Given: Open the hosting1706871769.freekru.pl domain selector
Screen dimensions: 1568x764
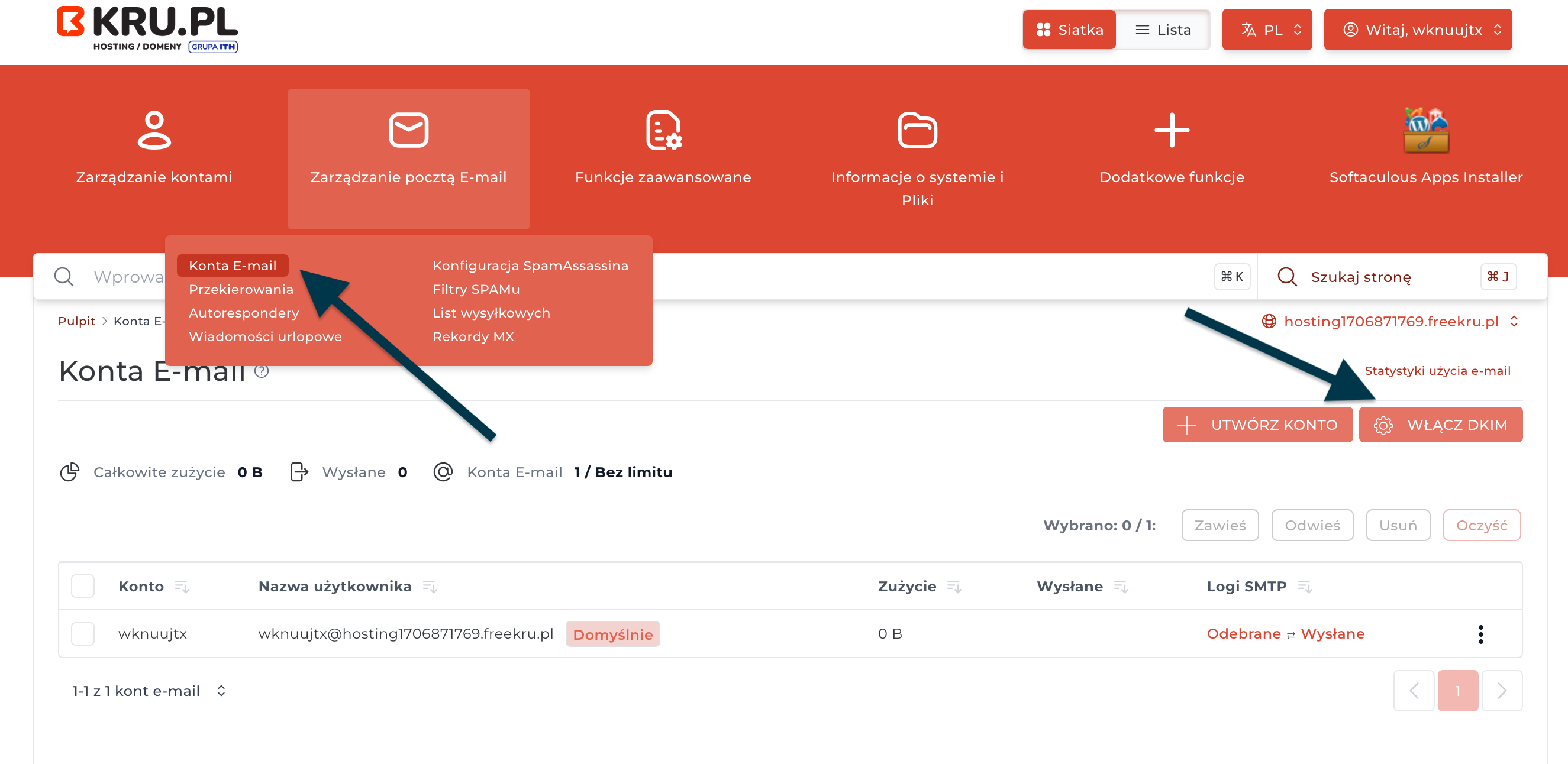Looking at the screenshot, I should tap(1390, 321).
